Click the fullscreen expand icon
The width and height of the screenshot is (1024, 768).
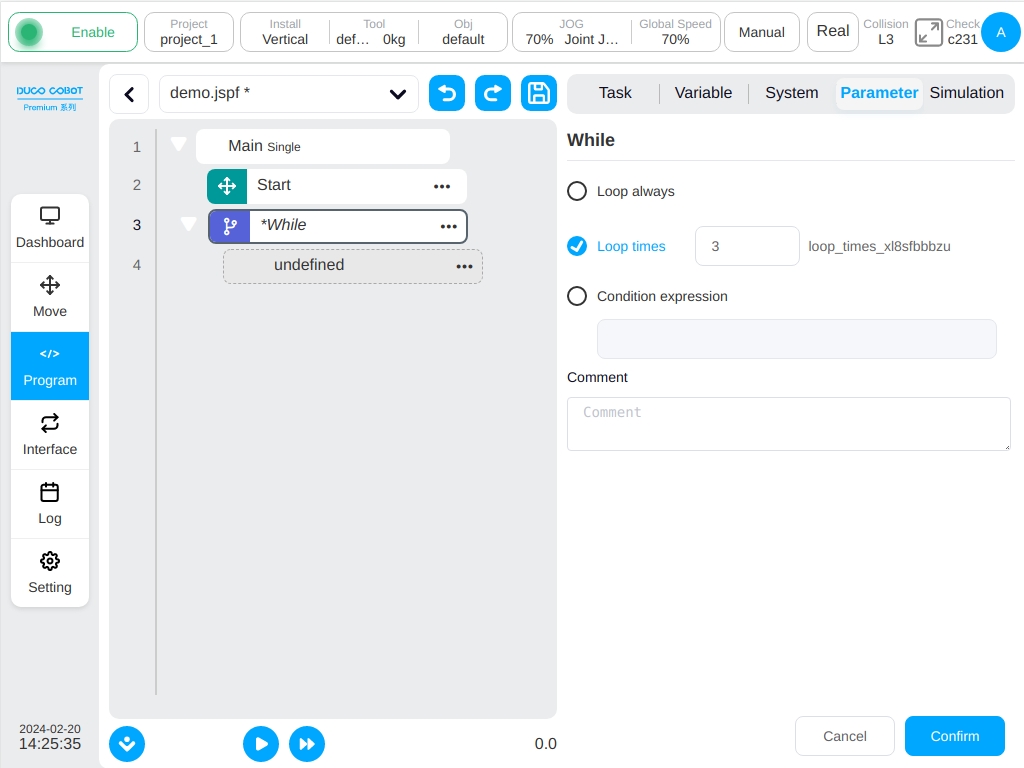928,32
